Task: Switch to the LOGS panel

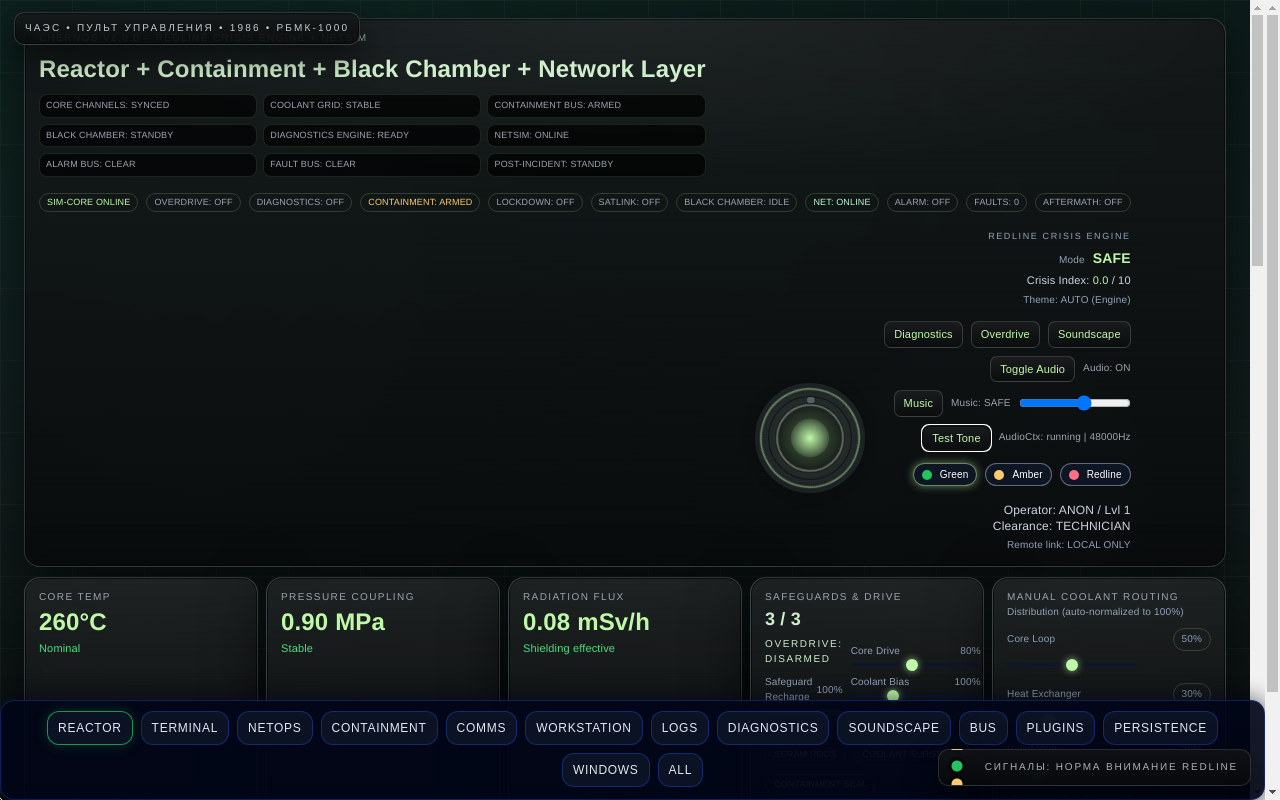Action: point(679,728)
